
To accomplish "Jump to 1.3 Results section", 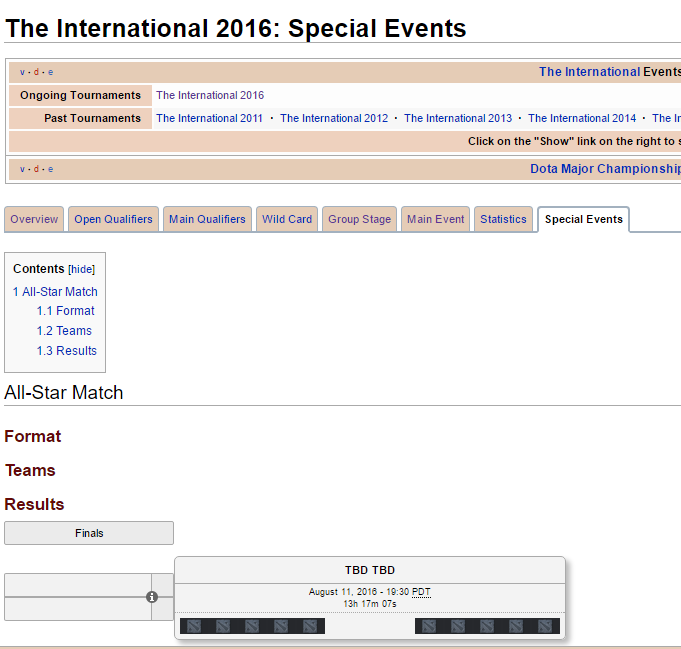I will click(x=67, y=351).
